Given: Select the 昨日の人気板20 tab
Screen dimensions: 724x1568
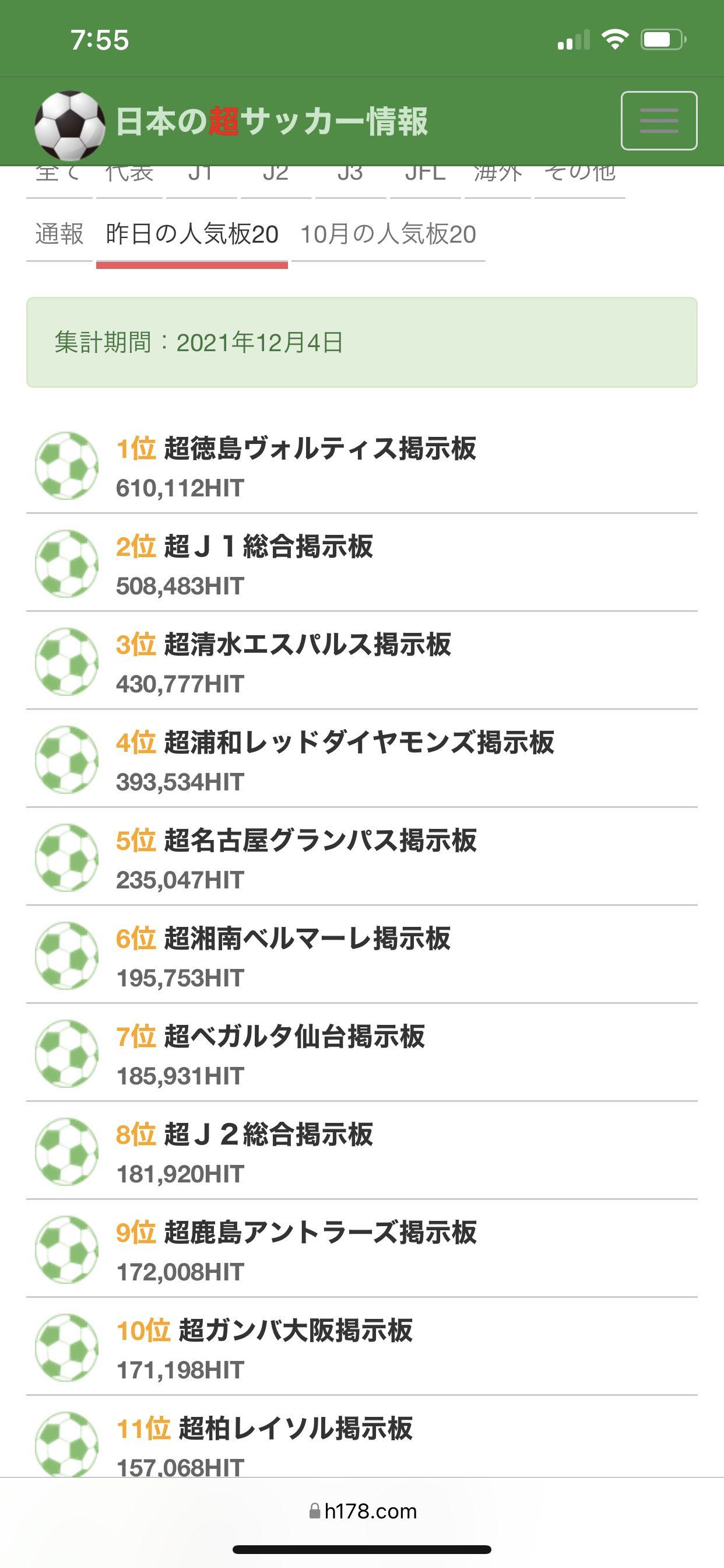Looking at the screenshot, I should [x=192, y=235].
